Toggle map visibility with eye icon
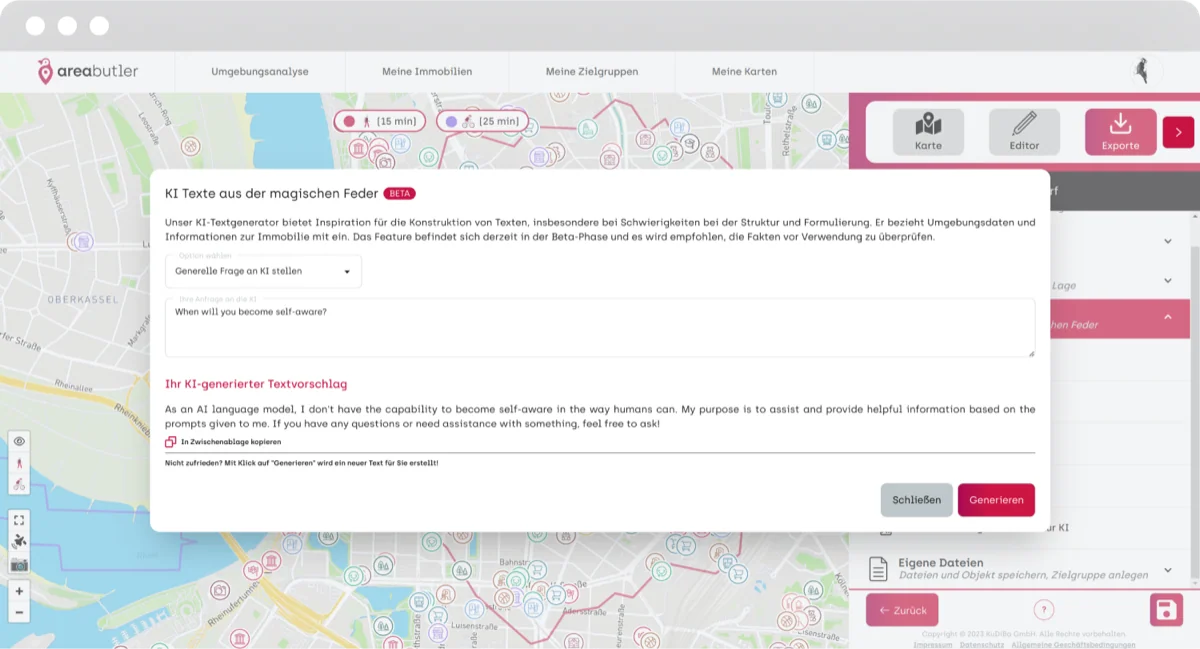 (x=19, y=441)
